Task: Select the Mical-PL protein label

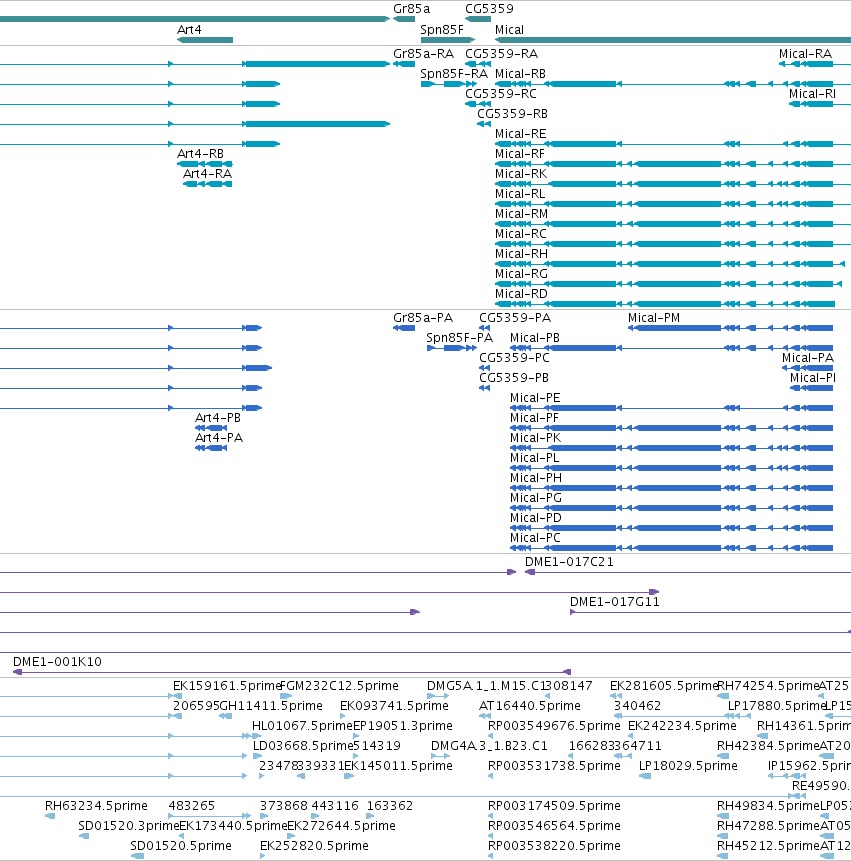Action: click(535, 458)
